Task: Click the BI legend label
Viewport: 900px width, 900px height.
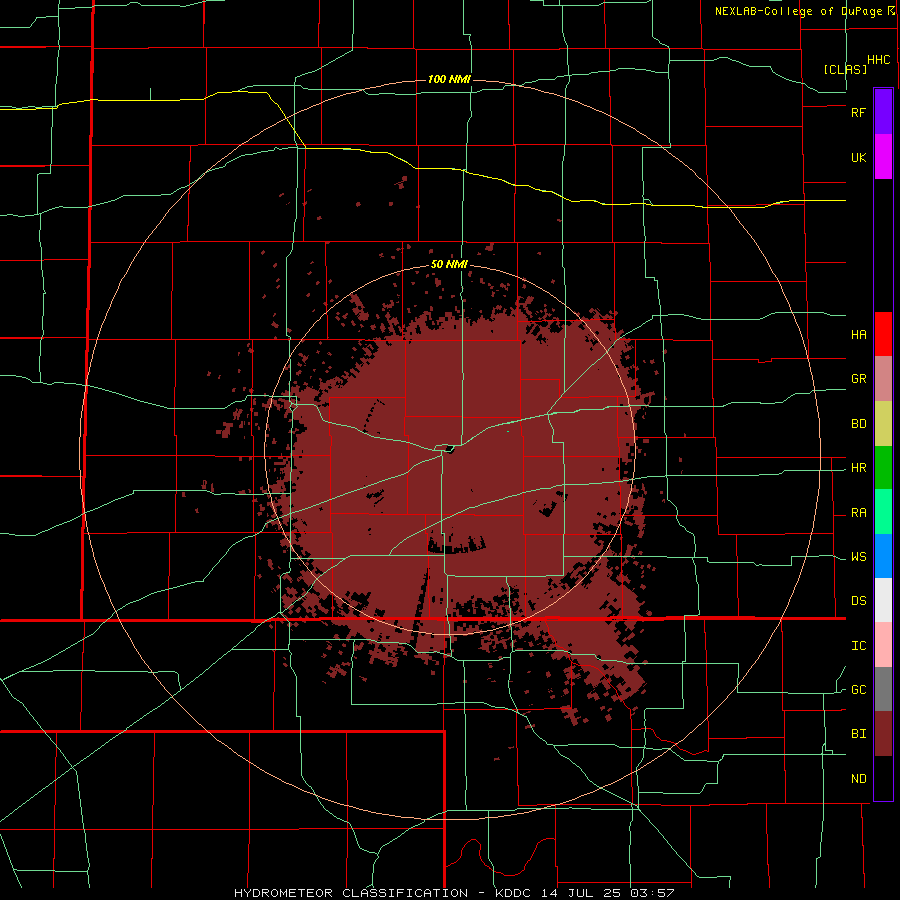Action: (x=858, y=734)
